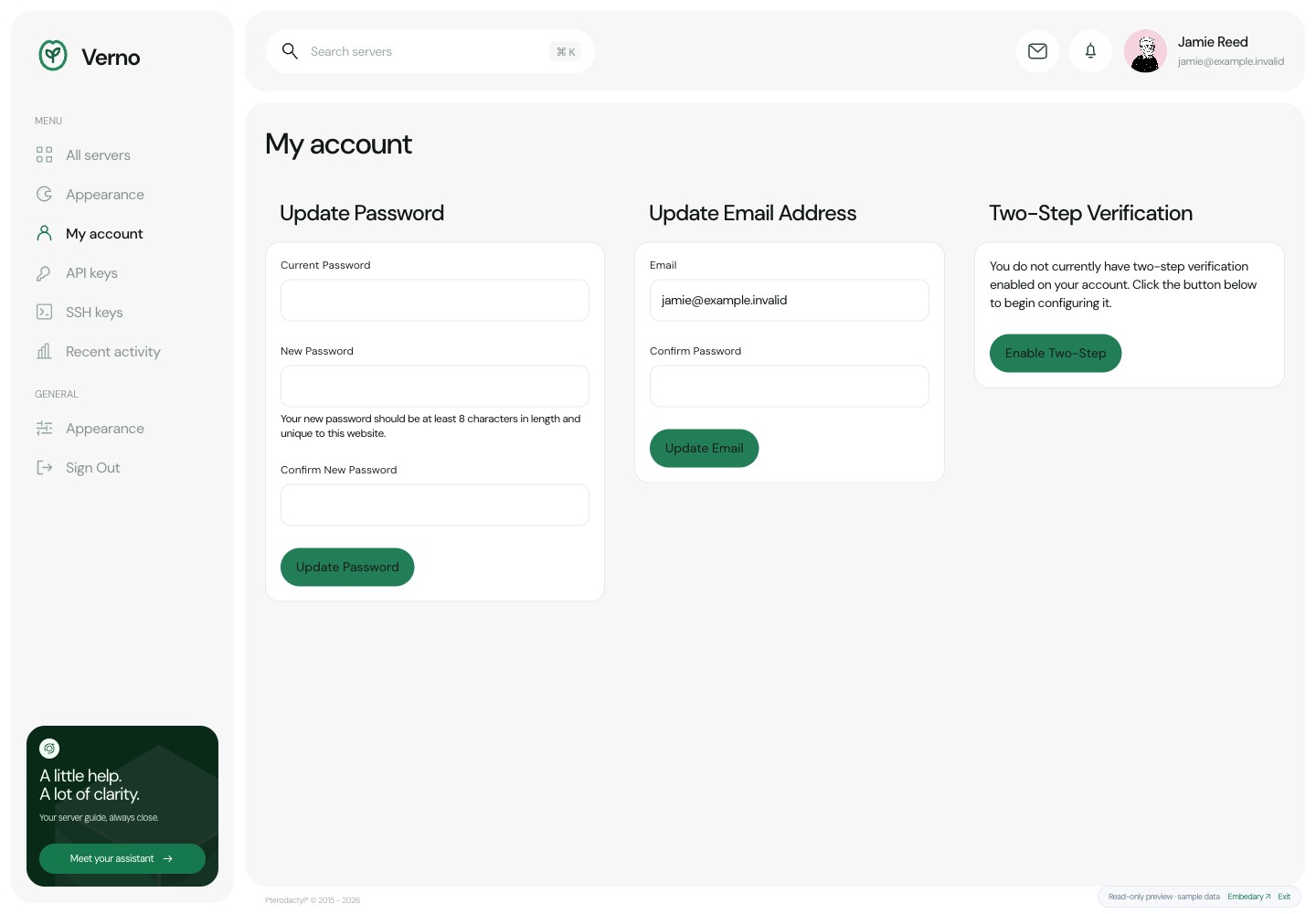This screenshot has width=1316, height=914.
Task: Click the Appearance icon under Menu
Action: coord(44,194)
